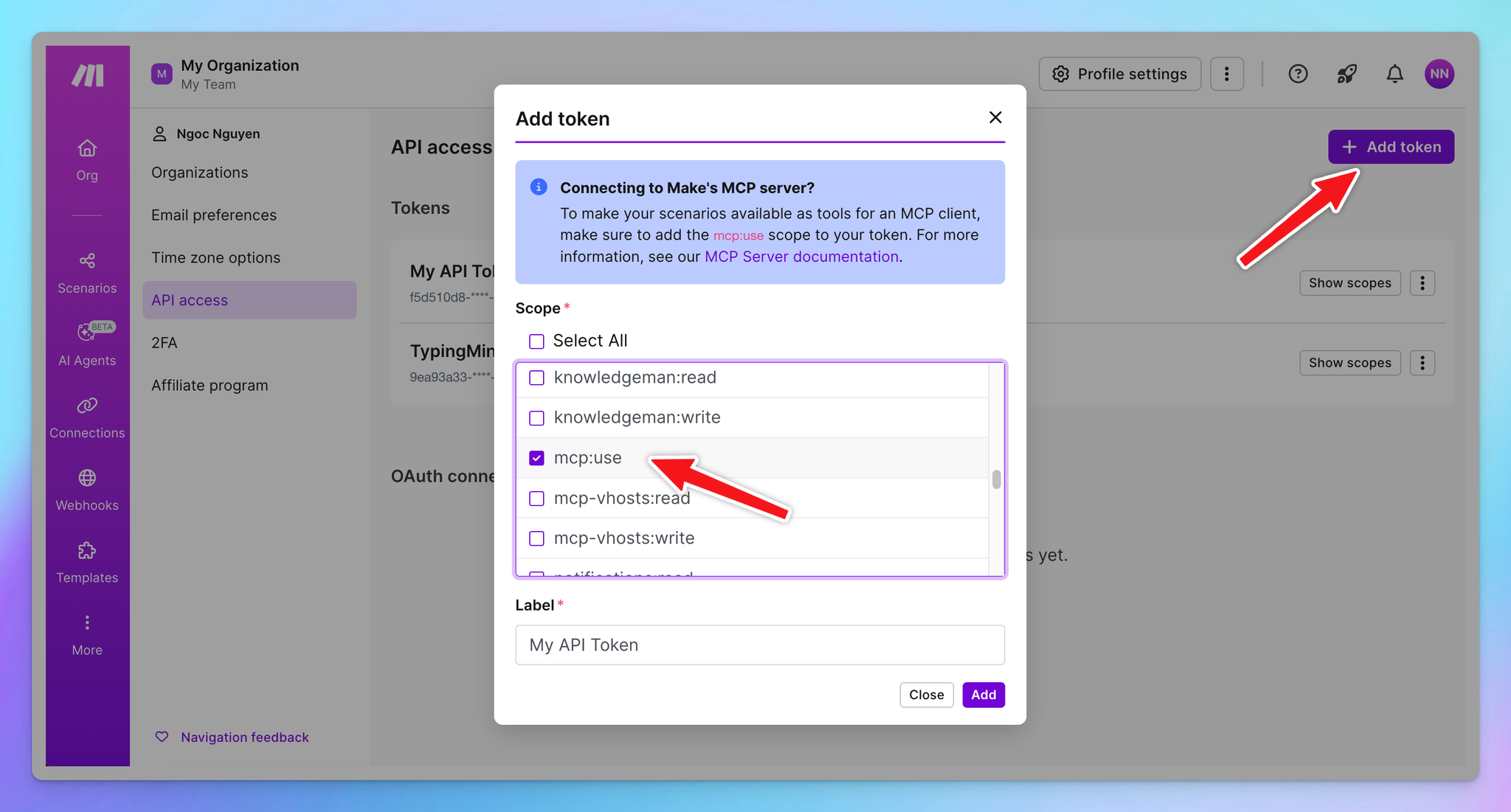Check the Select All checkbox
Screen dimensions: 1511x812
click(536, 341)
